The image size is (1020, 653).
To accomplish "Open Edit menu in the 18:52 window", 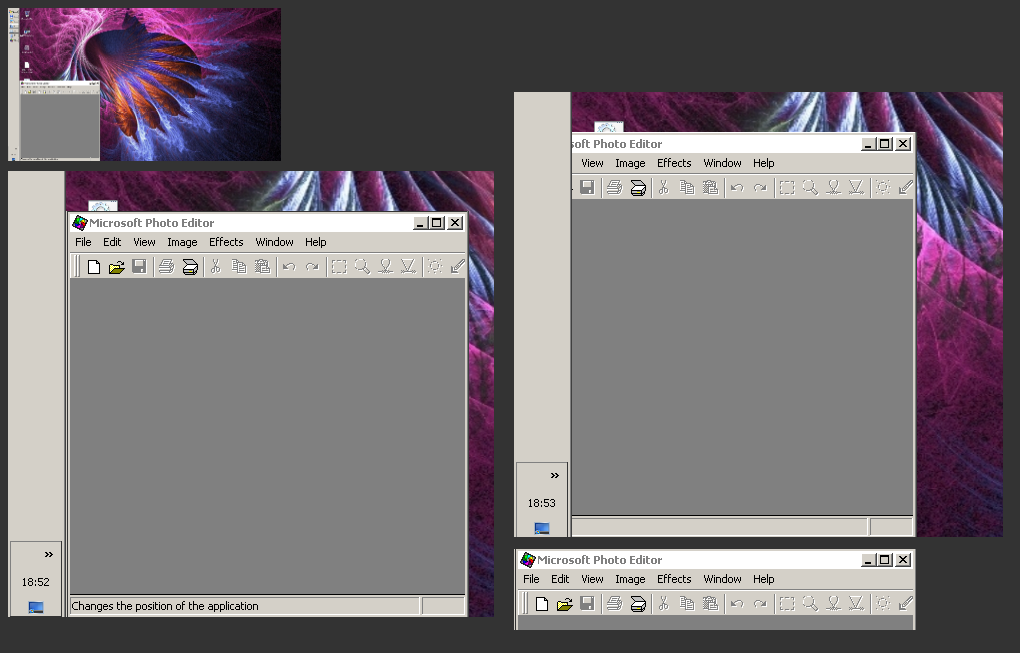I will (x=112, y=242).
